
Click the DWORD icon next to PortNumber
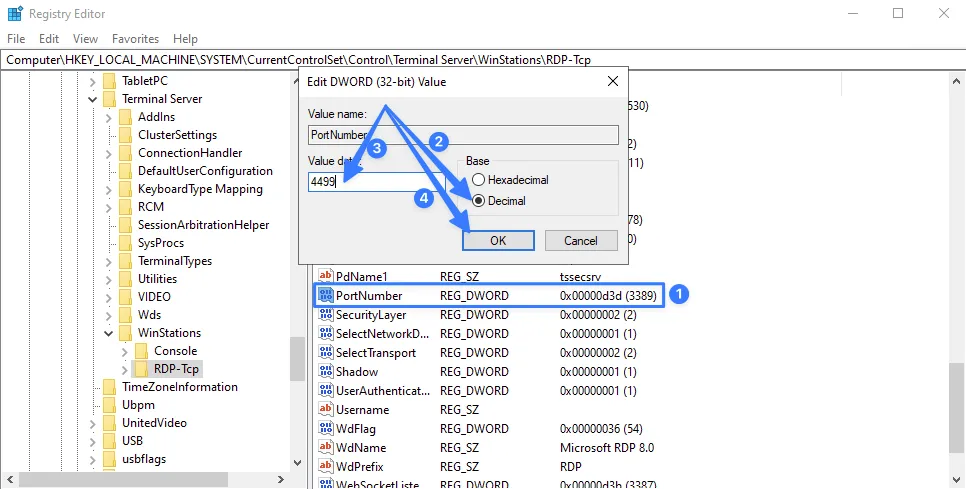click(x=325, y=296)
